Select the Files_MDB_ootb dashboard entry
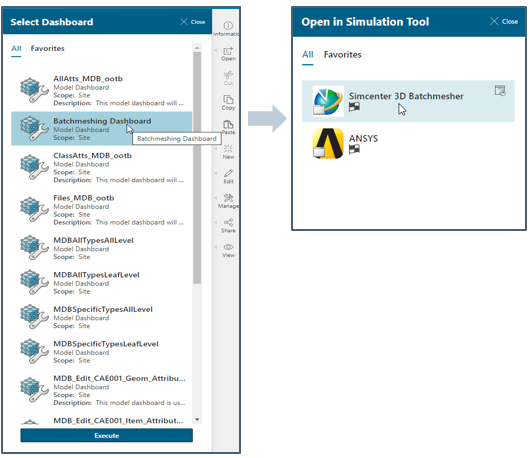The image size is (530, 458). point(101,210)
